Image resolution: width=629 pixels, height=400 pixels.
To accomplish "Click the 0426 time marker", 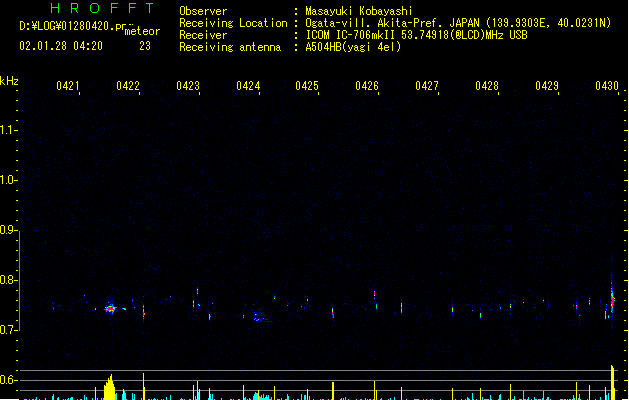I will tap(367, 86).
